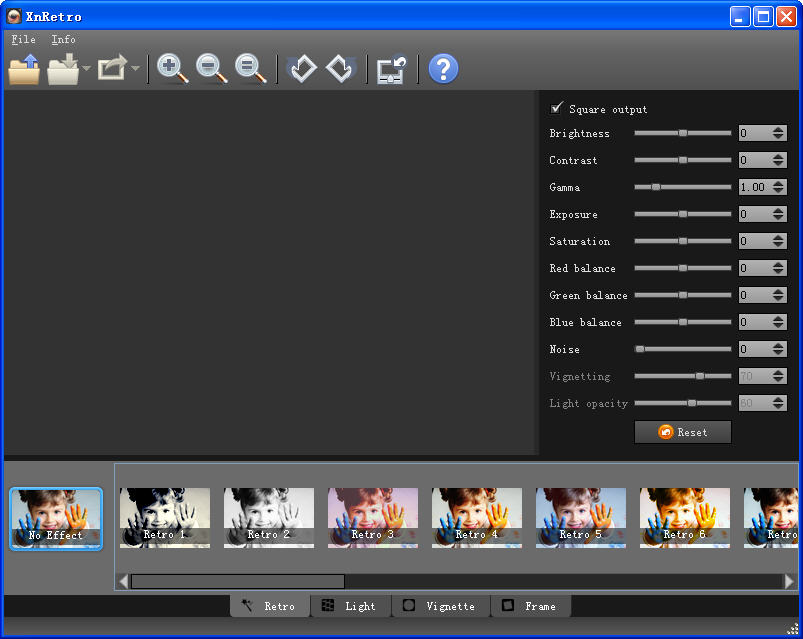Click the effects scrollbar right arrow
This screenshot has height=639, width=803.
coord(790,581)
